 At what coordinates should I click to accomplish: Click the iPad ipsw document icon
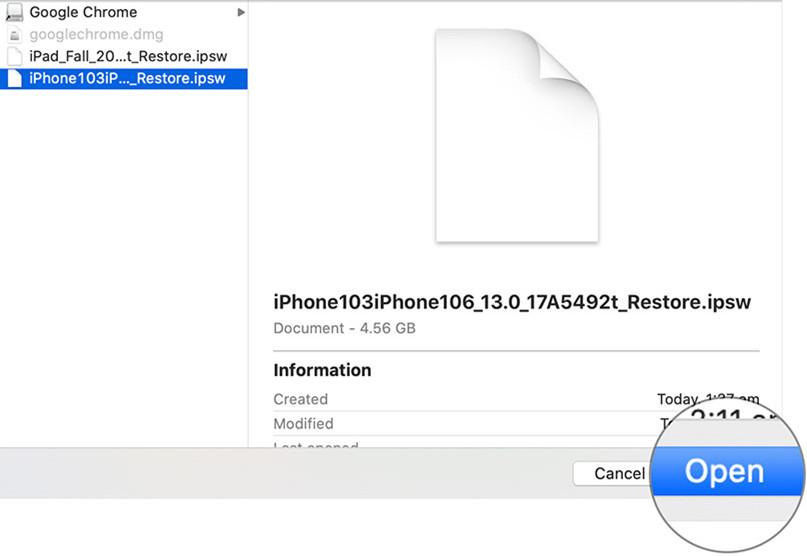(15, 56)
